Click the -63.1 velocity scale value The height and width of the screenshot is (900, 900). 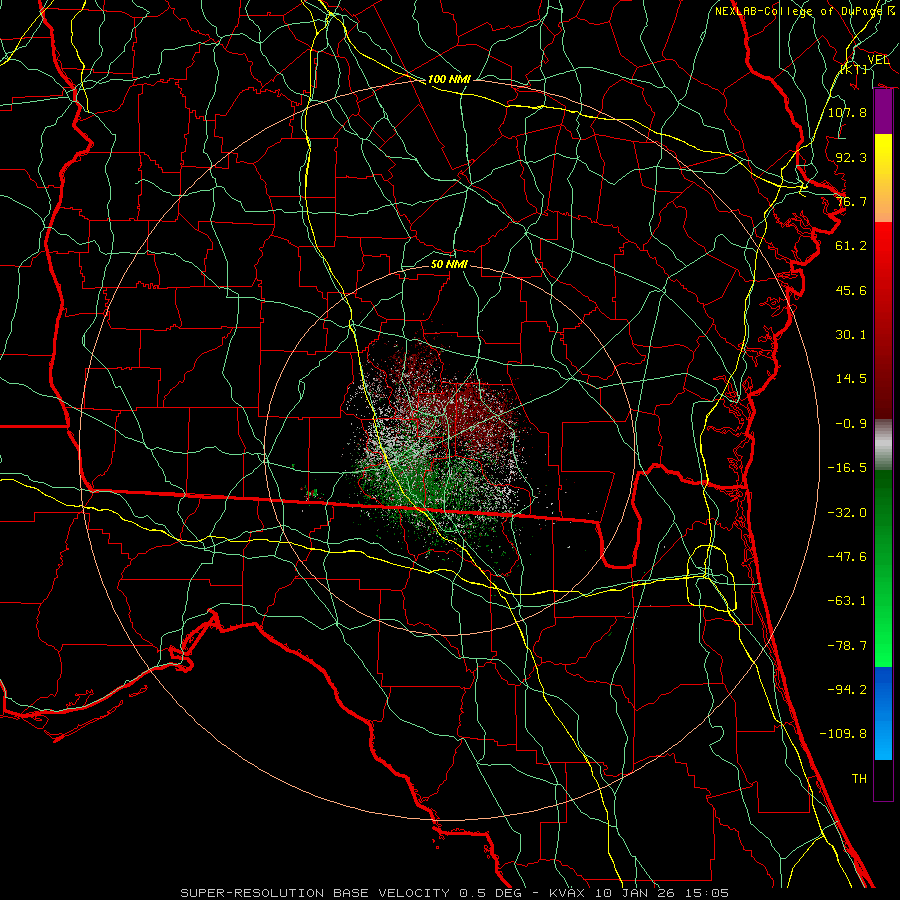point(847,601)
